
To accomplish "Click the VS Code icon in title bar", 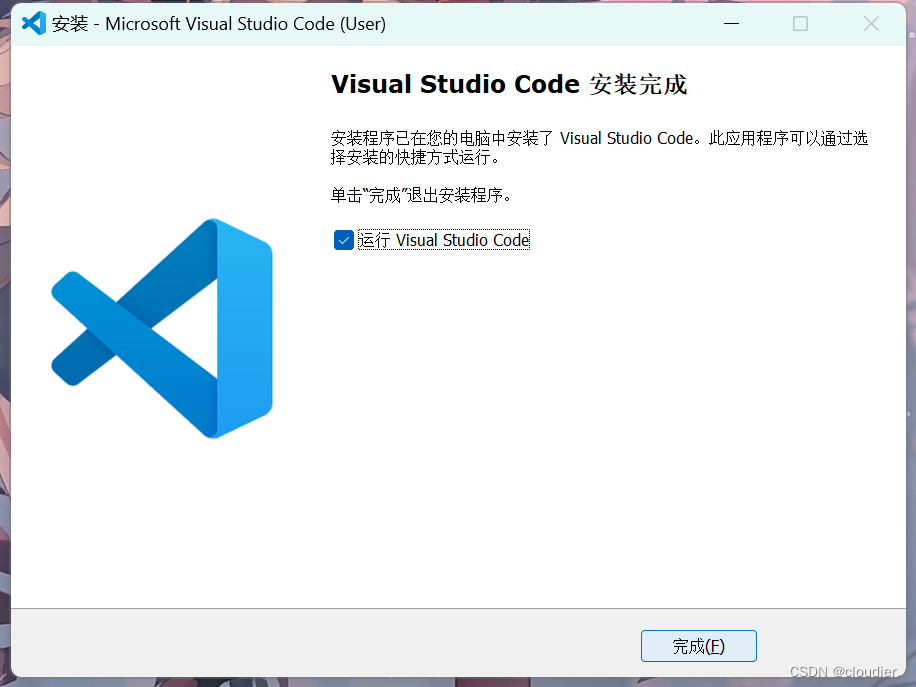I will (x=33, y=24).
